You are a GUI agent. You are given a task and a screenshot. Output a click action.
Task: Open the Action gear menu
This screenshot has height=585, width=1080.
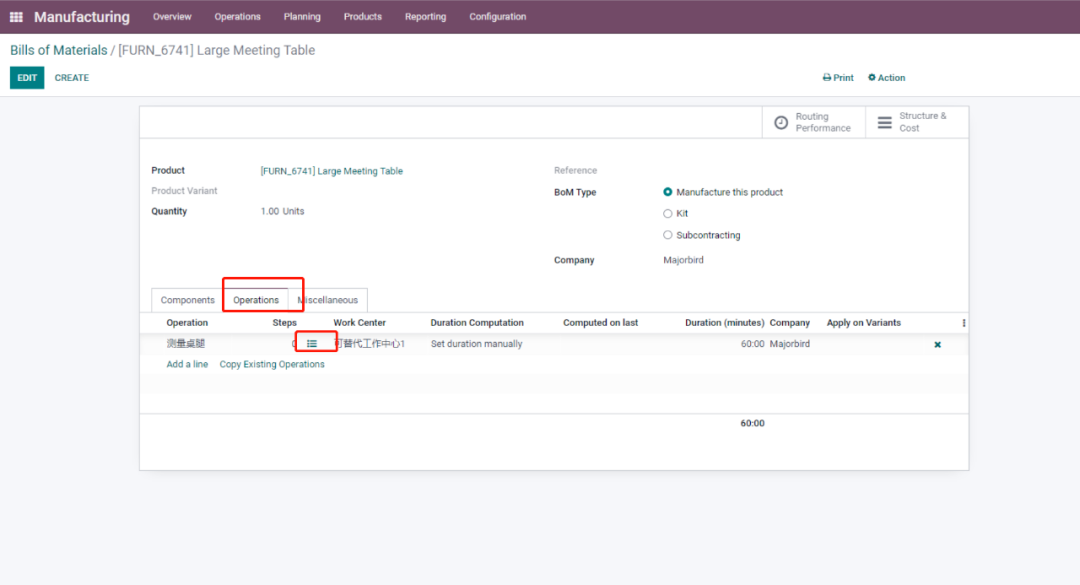point(886,78)
